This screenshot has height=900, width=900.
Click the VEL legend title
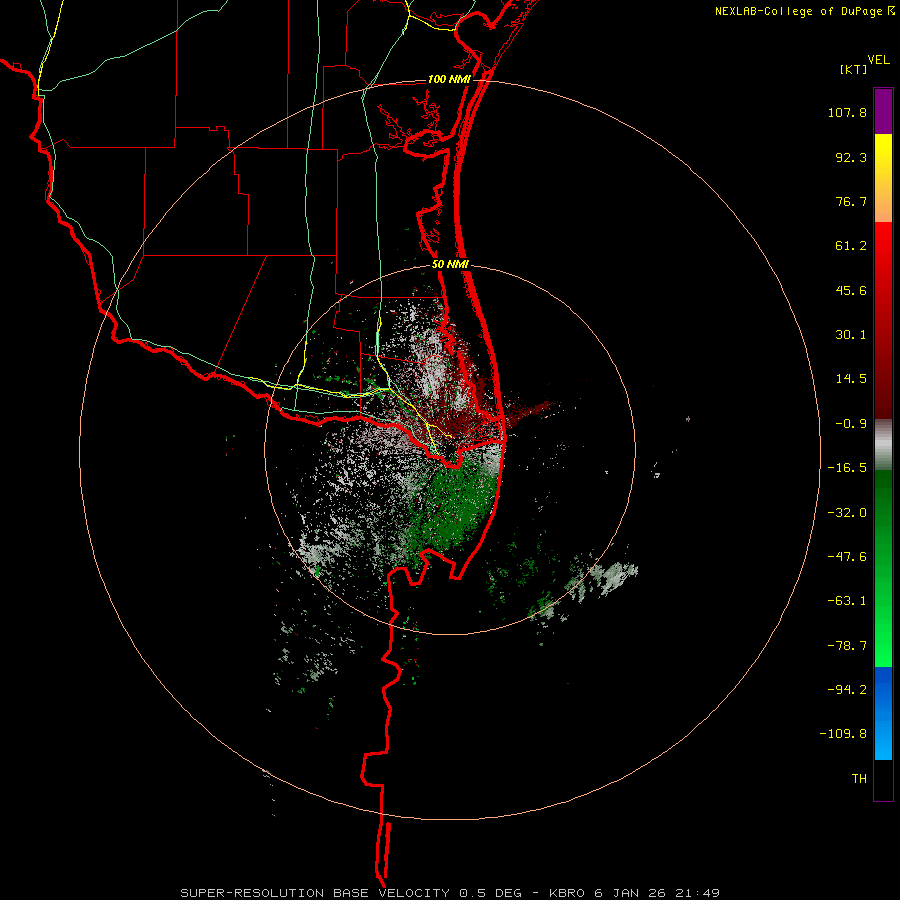(878, 60)
